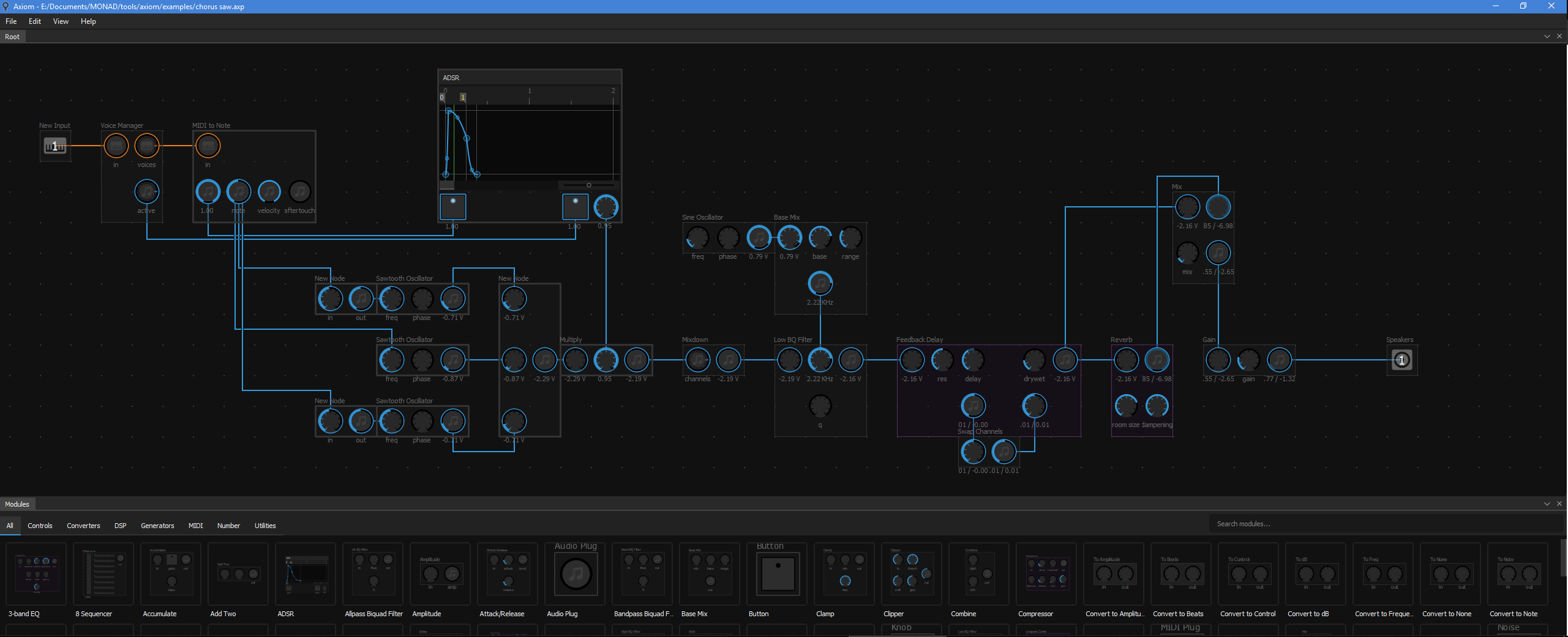Viewport: 1568px width, 637px height.
Task: Click the Voice Manager 'voices' knob
Action: tap(146, 146)
